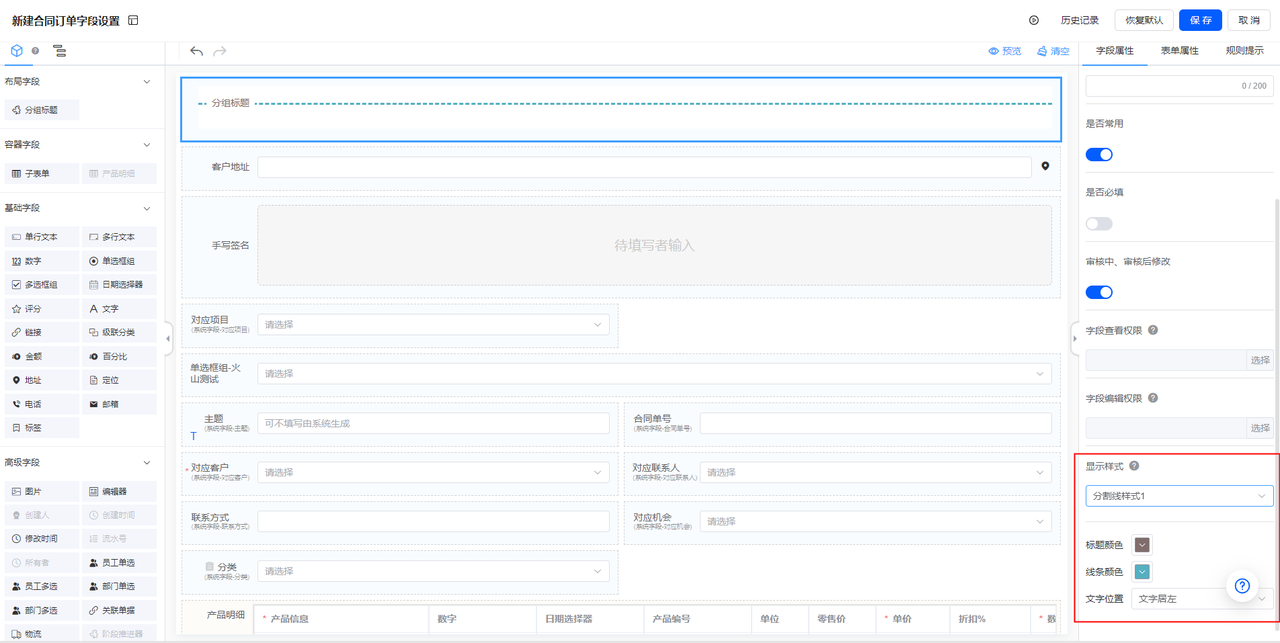Click the location pin icon beside 客户地址
Image resolution: width=1280 pixels, height=643 pixels.
tap(1045, 167)
